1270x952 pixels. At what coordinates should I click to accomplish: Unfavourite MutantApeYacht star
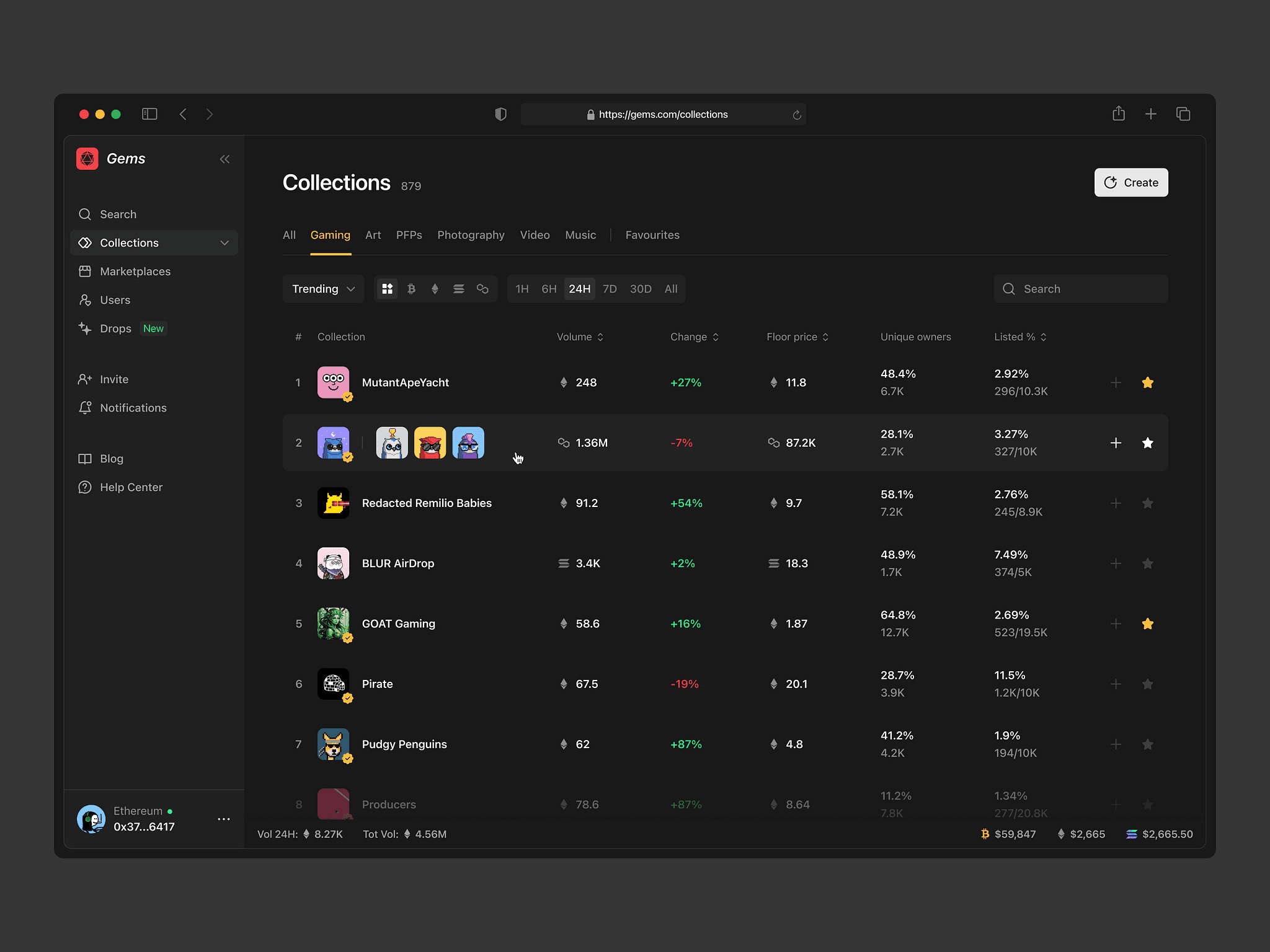(1147, 382)
